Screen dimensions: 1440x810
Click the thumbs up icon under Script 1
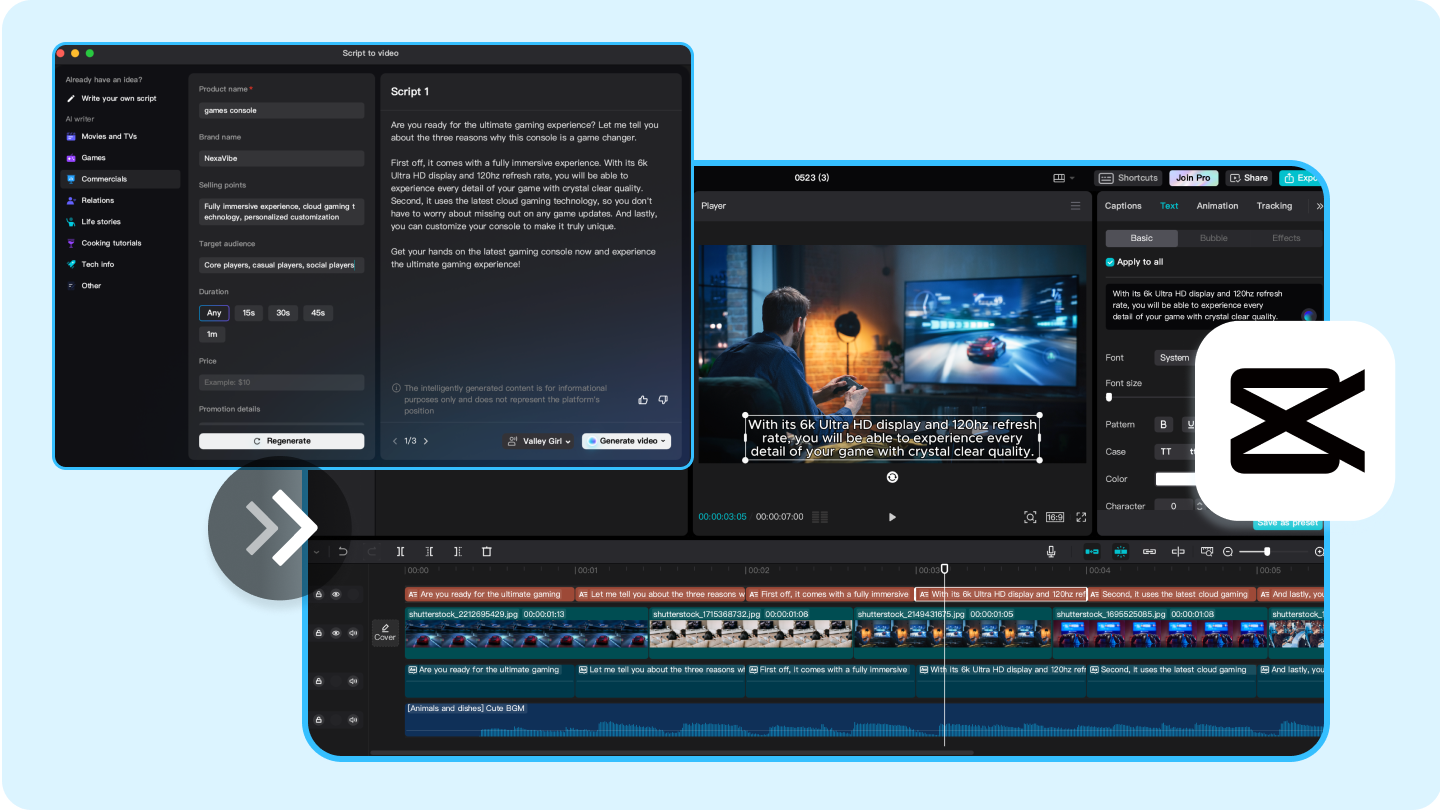coord(643,400)
